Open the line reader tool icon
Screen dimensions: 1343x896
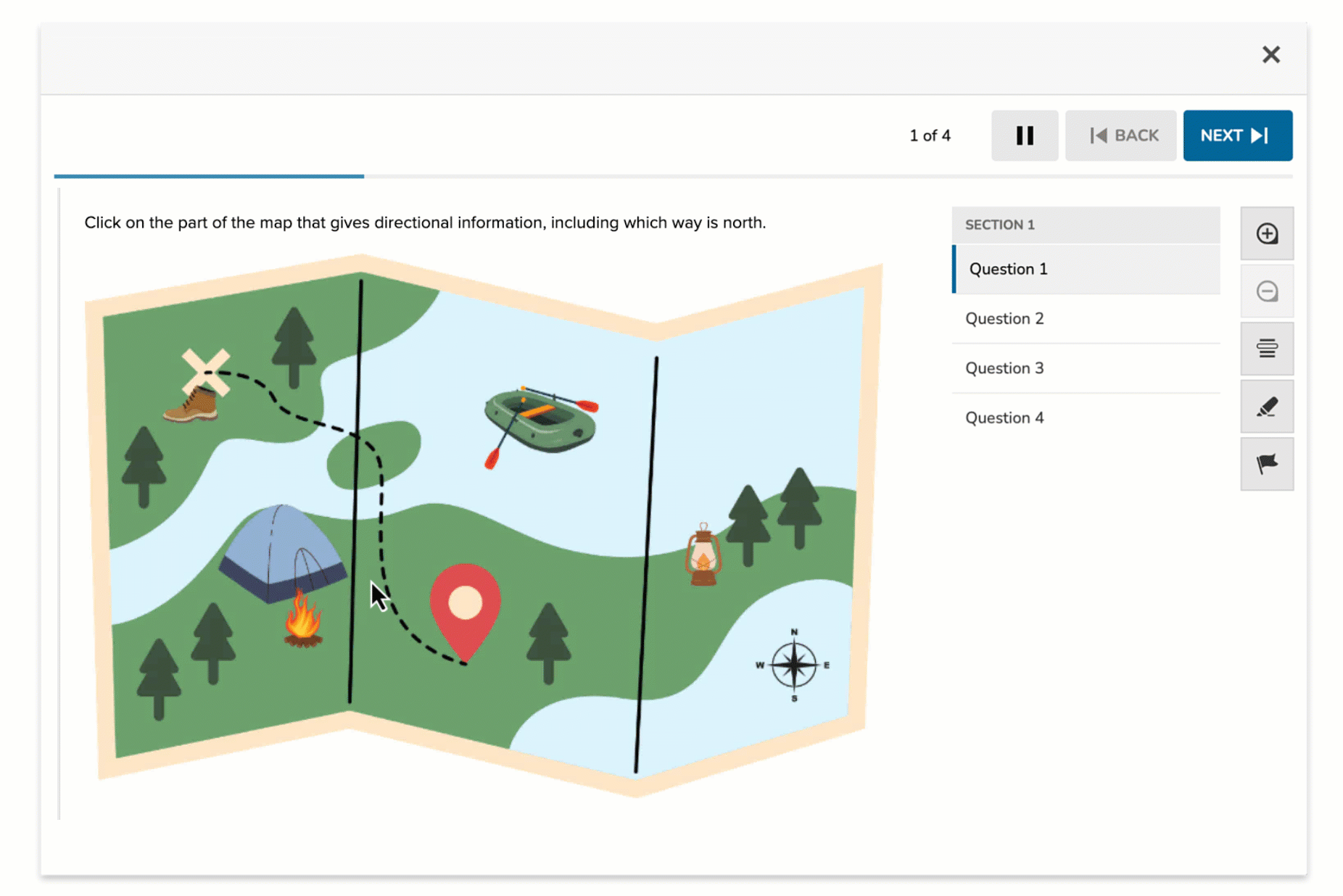click(x=1266, y=349)
